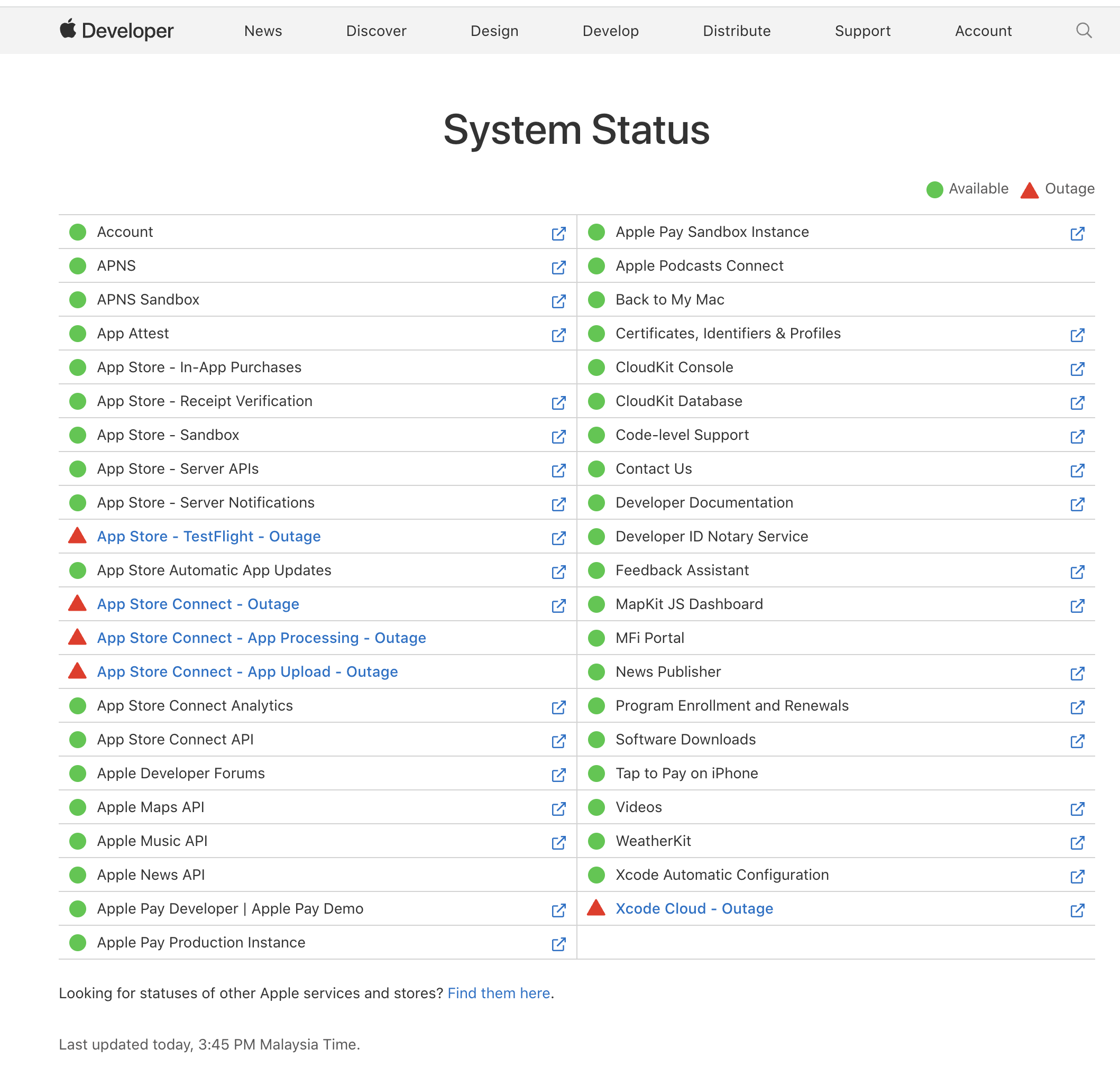Click the red Outage legend triangle

pos(1029,189)
